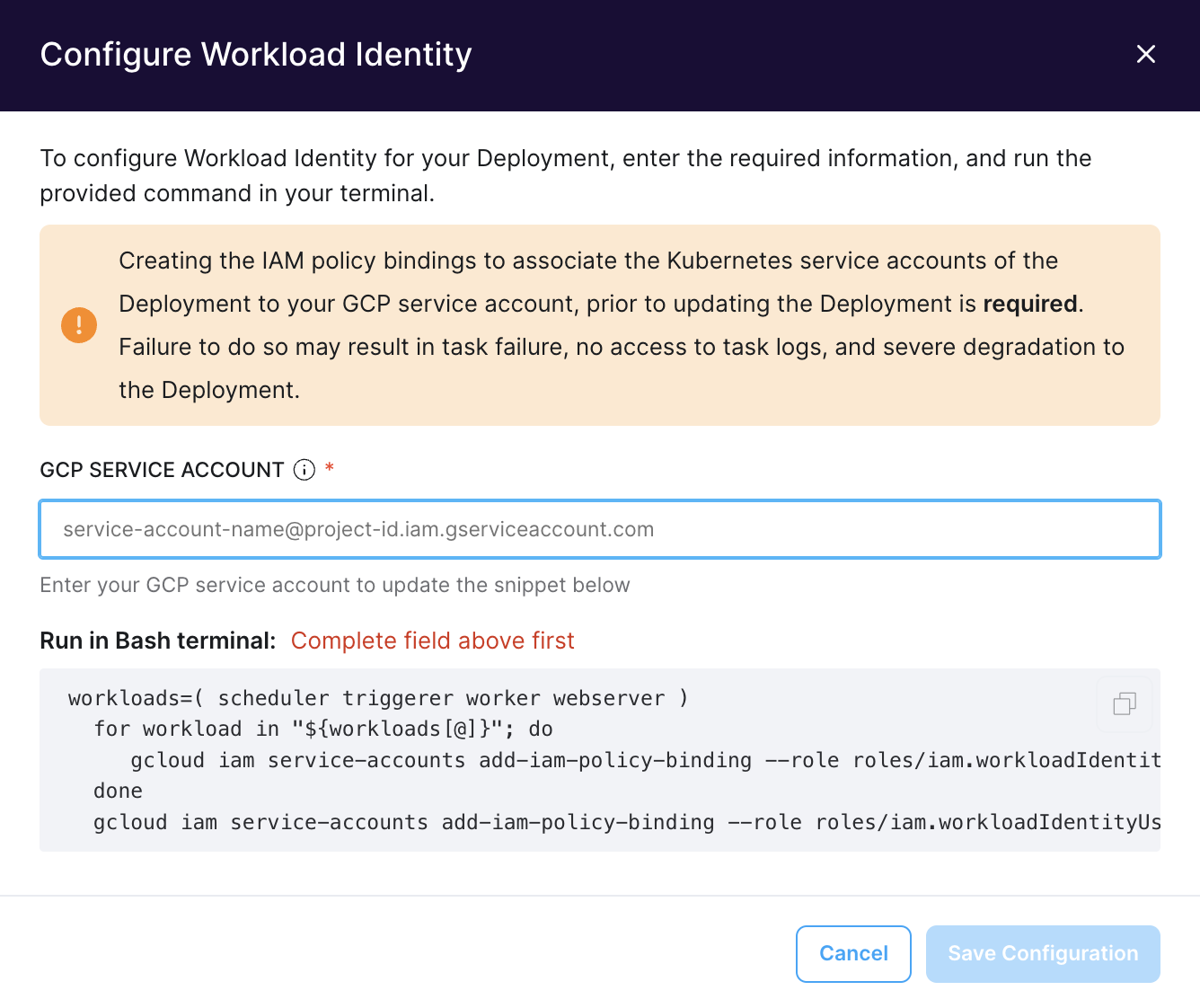Close the Configure Workload Identity dialog
This screenshot has width=1200, height=1008.
tap(1145, 55)
